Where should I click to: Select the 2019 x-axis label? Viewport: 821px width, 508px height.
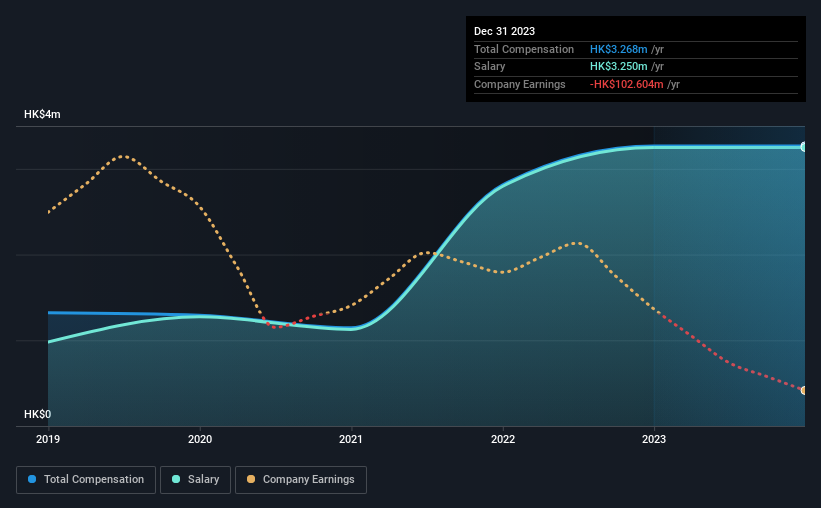(x=48, y=439)
